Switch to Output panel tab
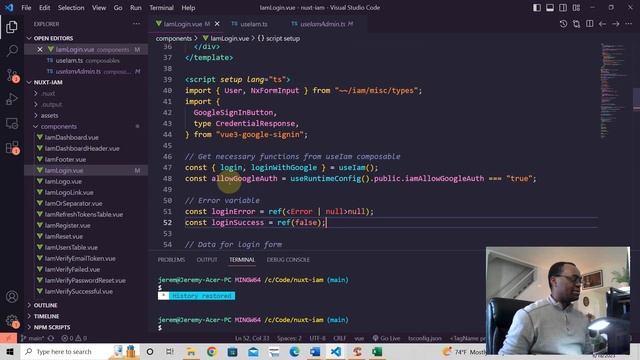 (x=207, y=260)
